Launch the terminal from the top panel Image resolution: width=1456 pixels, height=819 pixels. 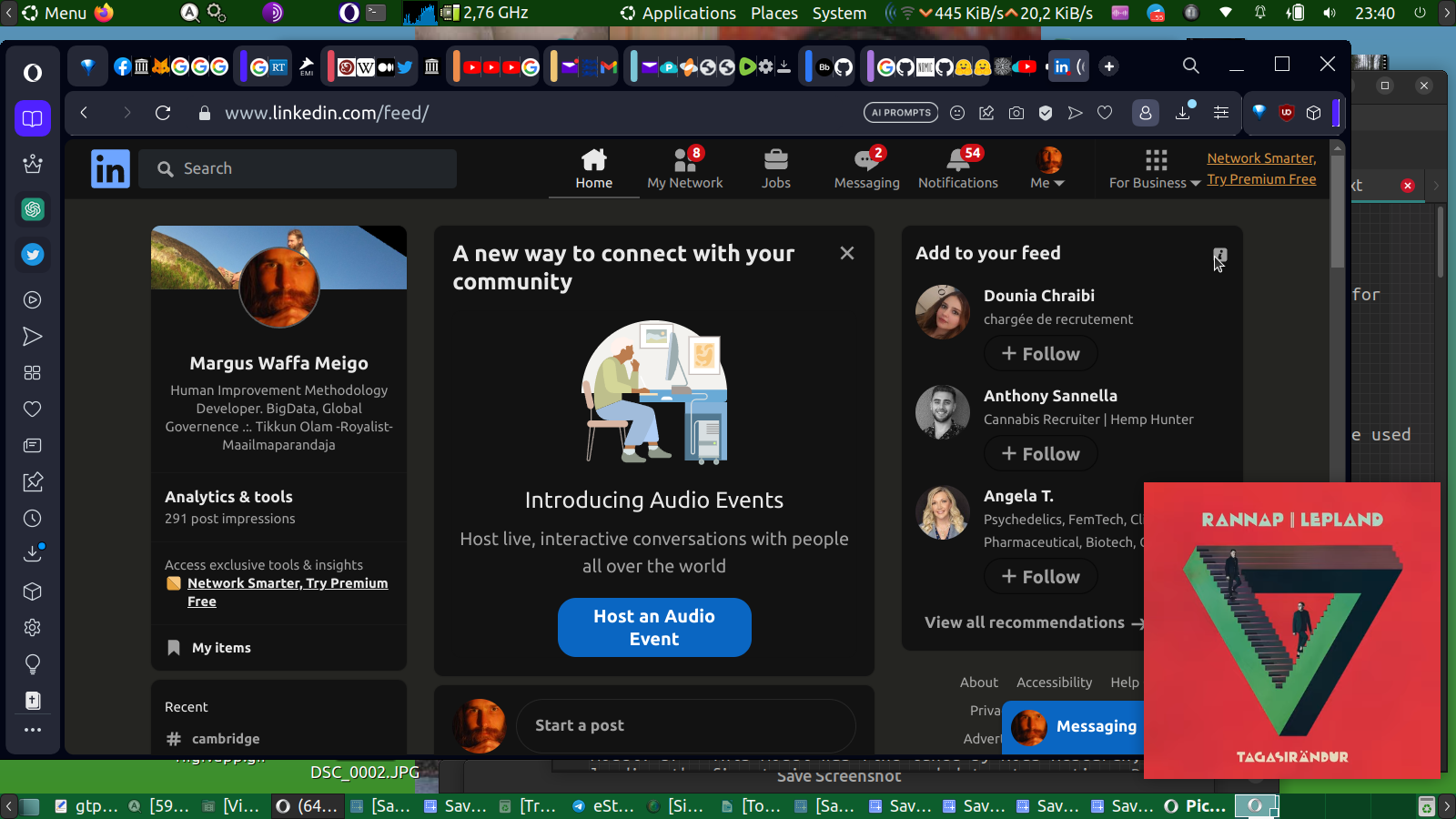coord(376,13)
